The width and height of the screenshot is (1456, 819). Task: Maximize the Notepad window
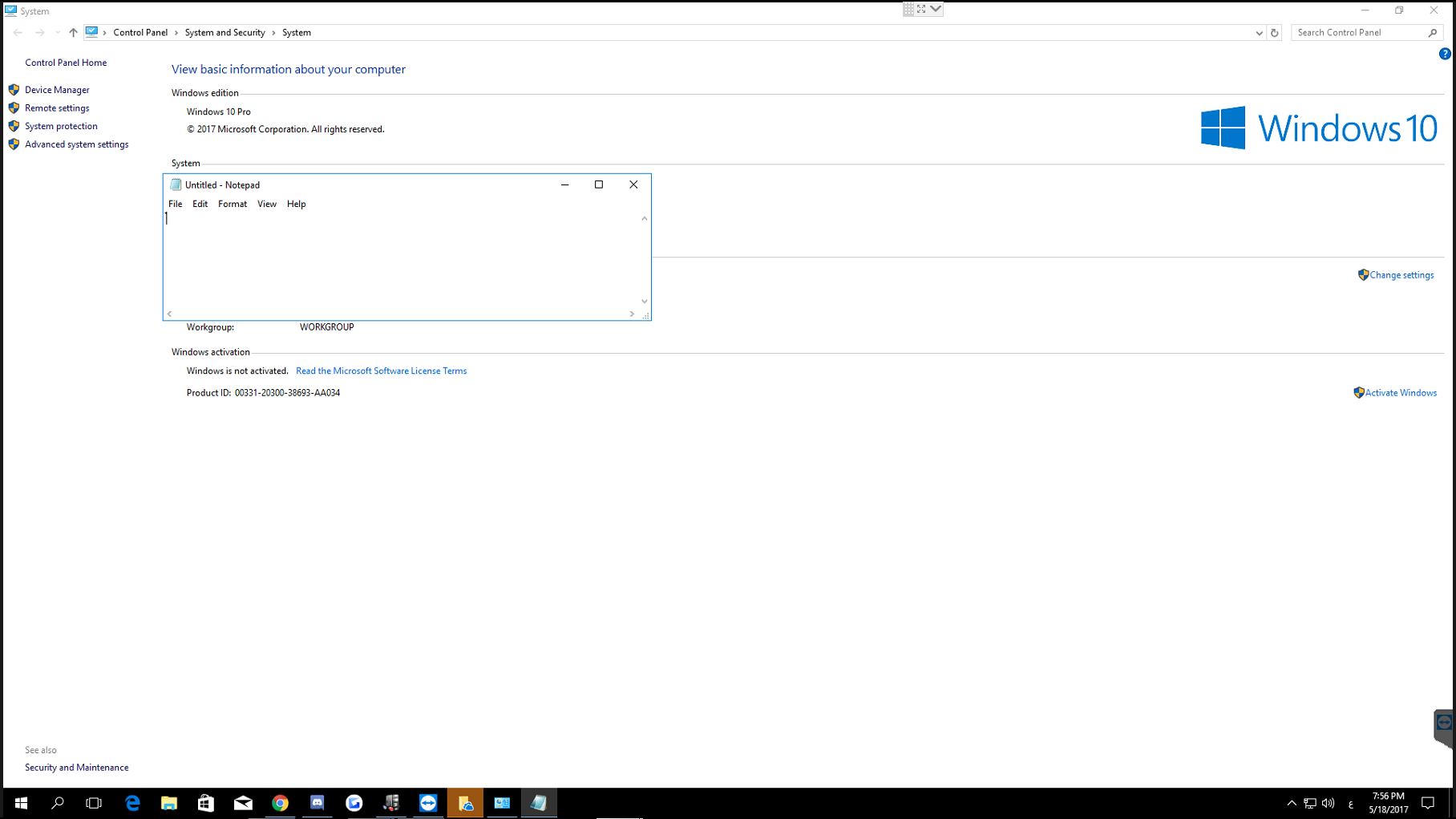coord(599,184)
